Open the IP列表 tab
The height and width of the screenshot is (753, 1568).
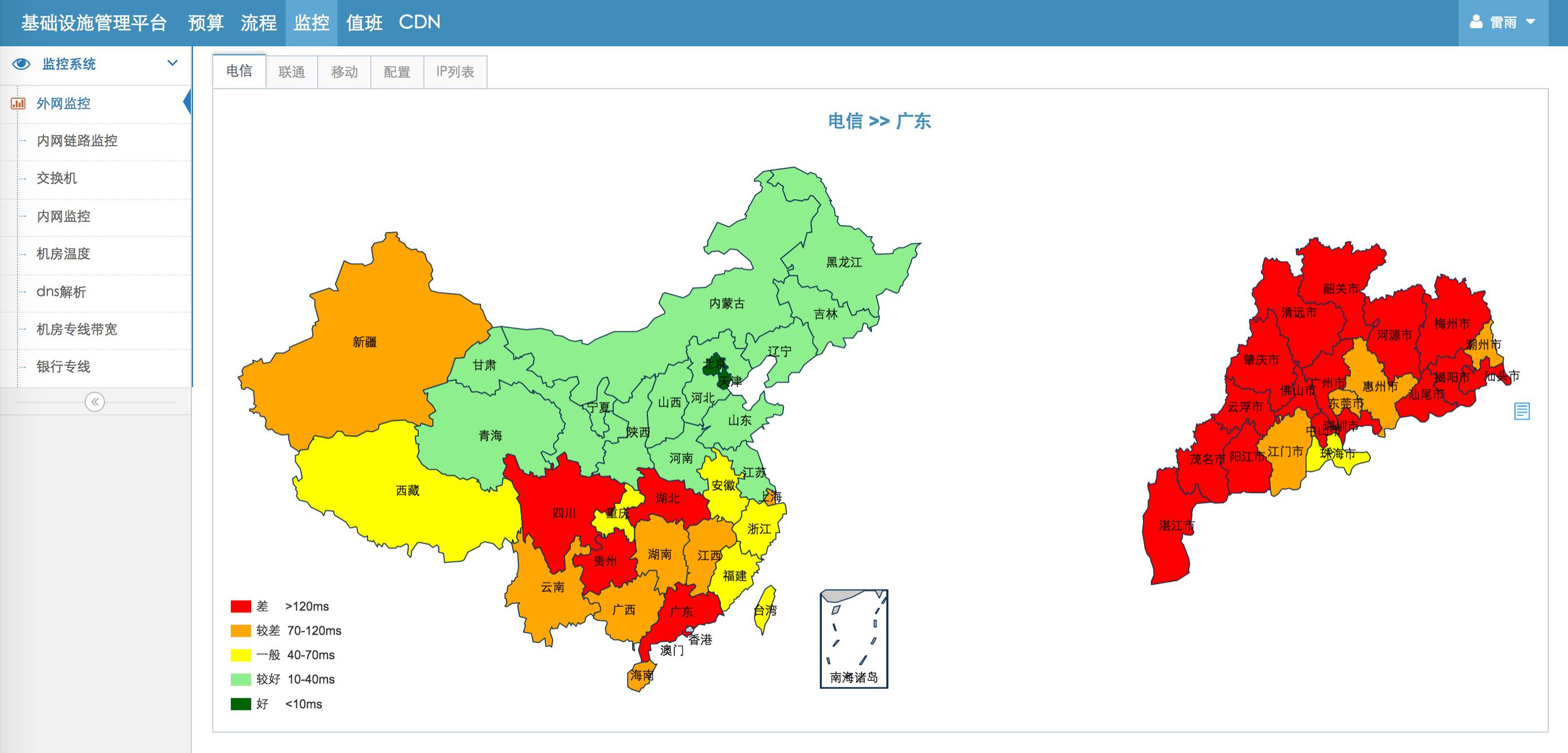[455, 72]
